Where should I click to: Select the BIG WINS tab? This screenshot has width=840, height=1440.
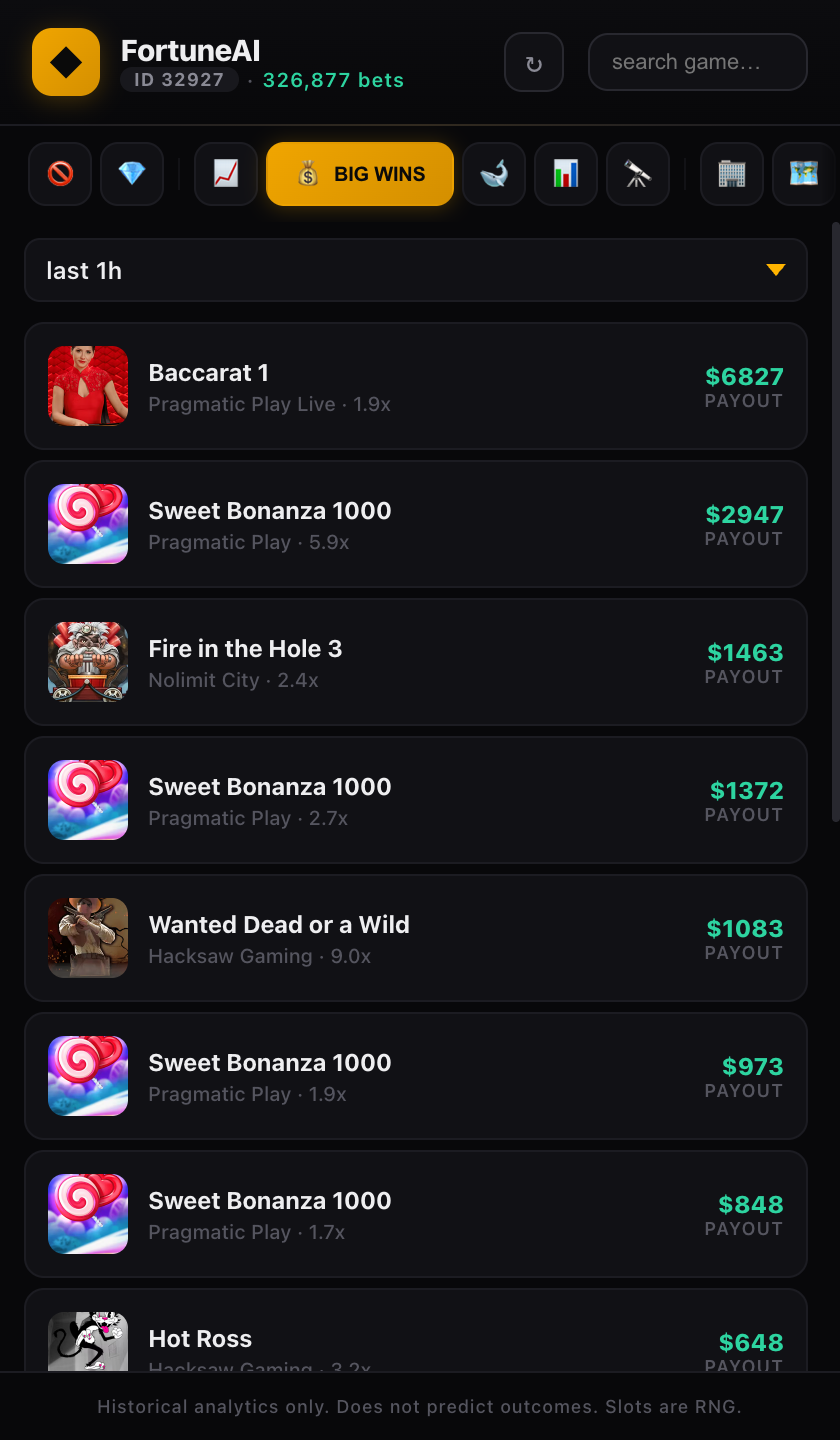tap(360, 174)
